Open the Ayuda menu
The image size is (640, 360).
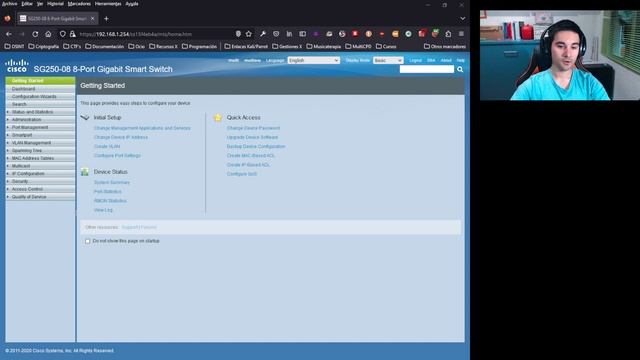pos(132,4)
